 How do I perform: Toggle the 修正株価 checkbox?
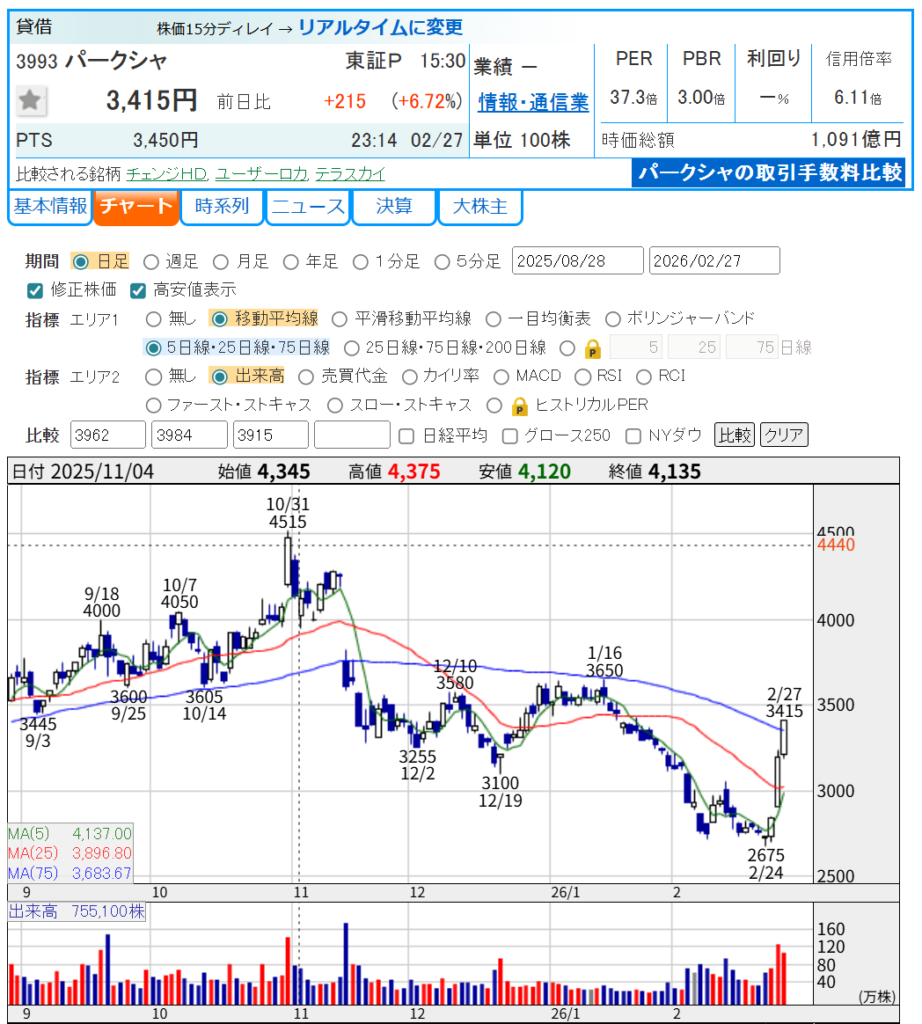35,290
